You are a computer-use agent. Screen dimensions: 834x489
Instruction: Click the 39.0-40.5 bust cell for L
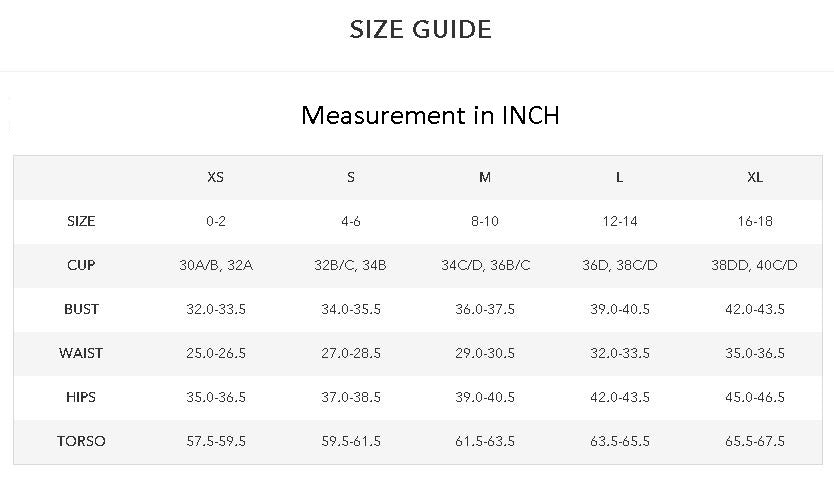(620, 309)
